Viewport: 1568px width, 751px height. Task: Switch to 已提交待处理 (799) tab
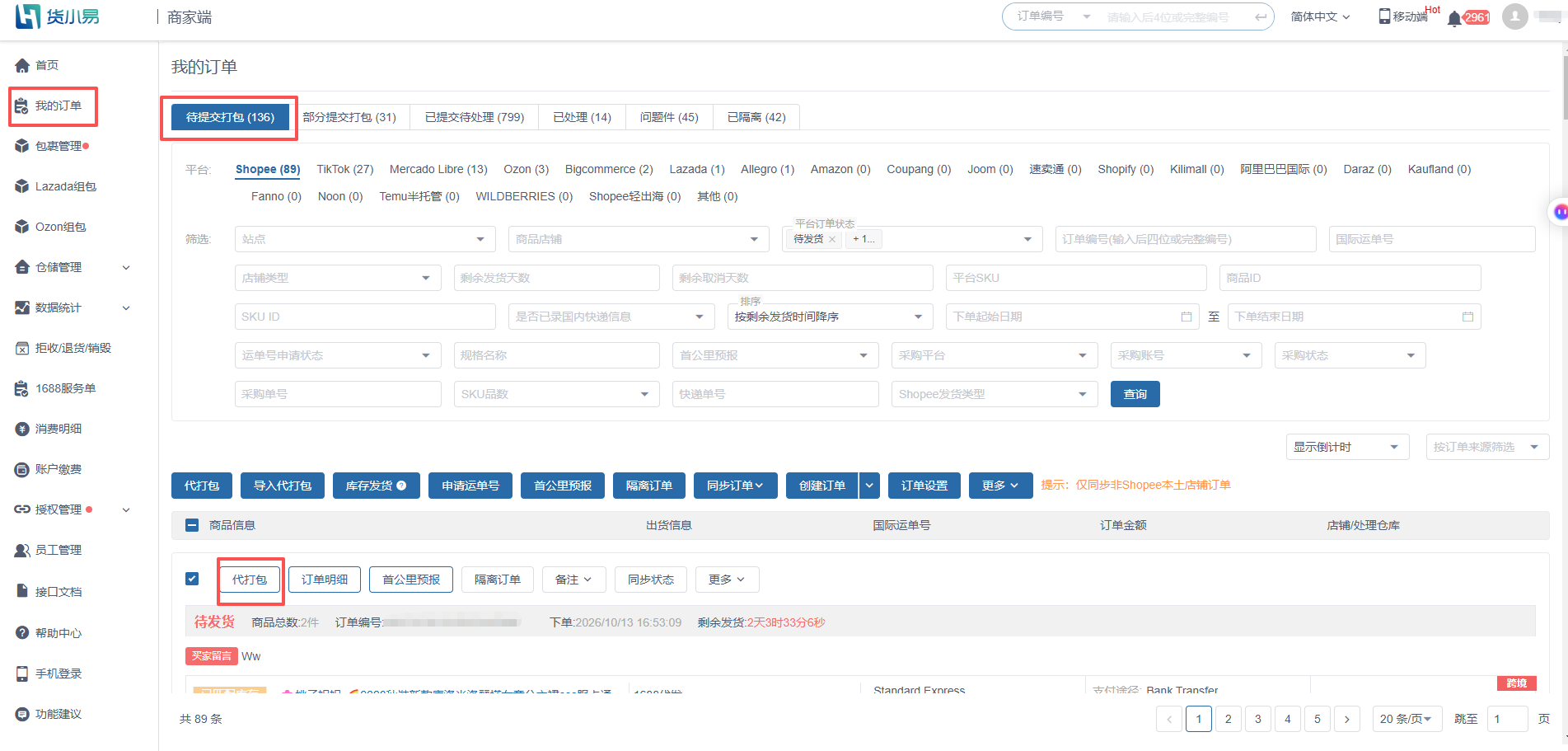475,117
